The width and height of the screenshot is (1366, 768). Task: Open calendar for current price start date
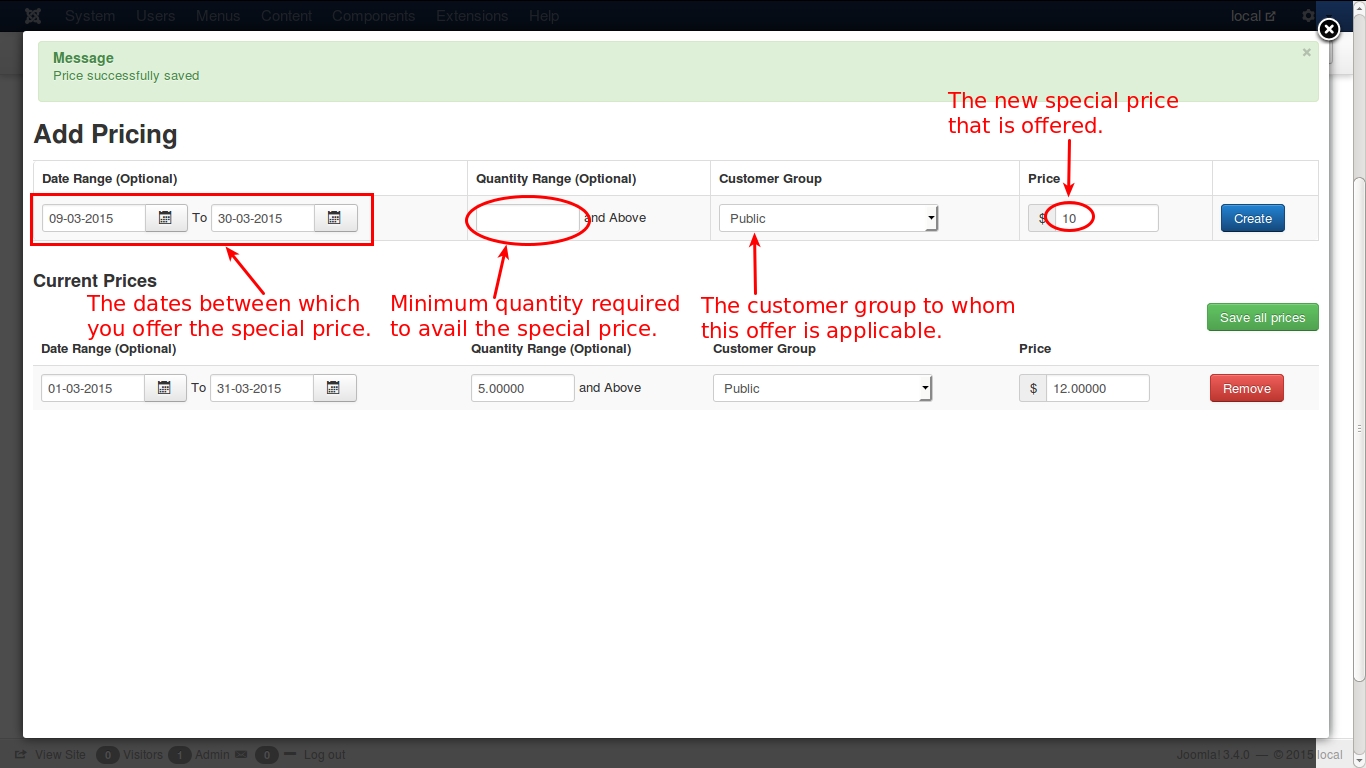click(x=165, y=388)
